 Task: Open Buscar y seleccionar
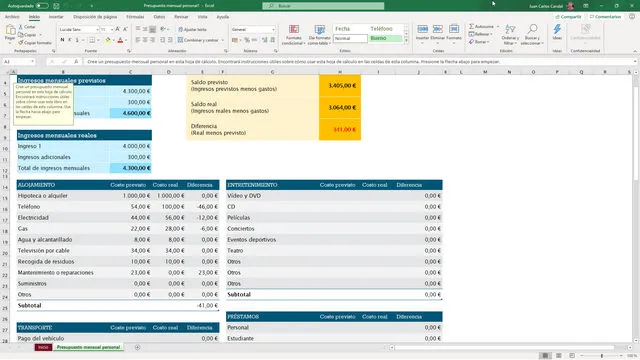[532, 35]
